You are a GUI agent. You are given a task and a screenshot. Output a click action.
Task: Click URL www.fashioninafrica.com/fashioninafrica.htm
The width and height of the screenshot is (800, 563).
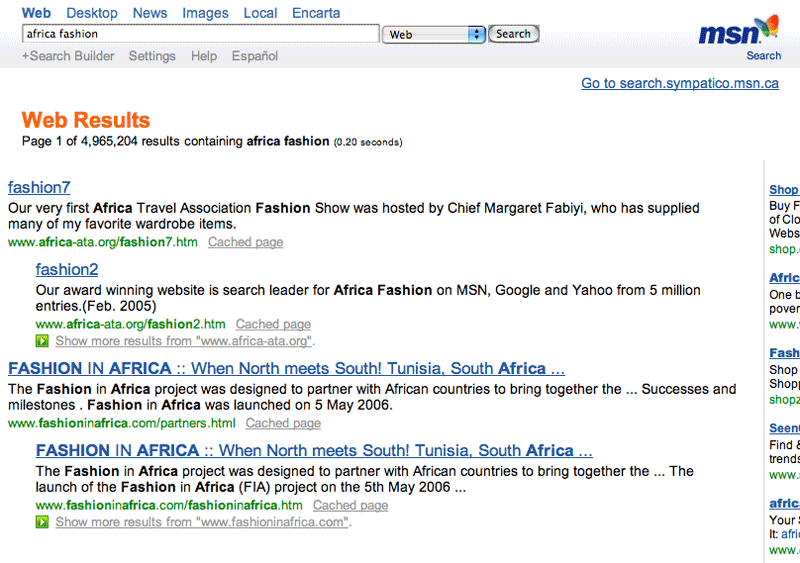[x=169, y=505]
